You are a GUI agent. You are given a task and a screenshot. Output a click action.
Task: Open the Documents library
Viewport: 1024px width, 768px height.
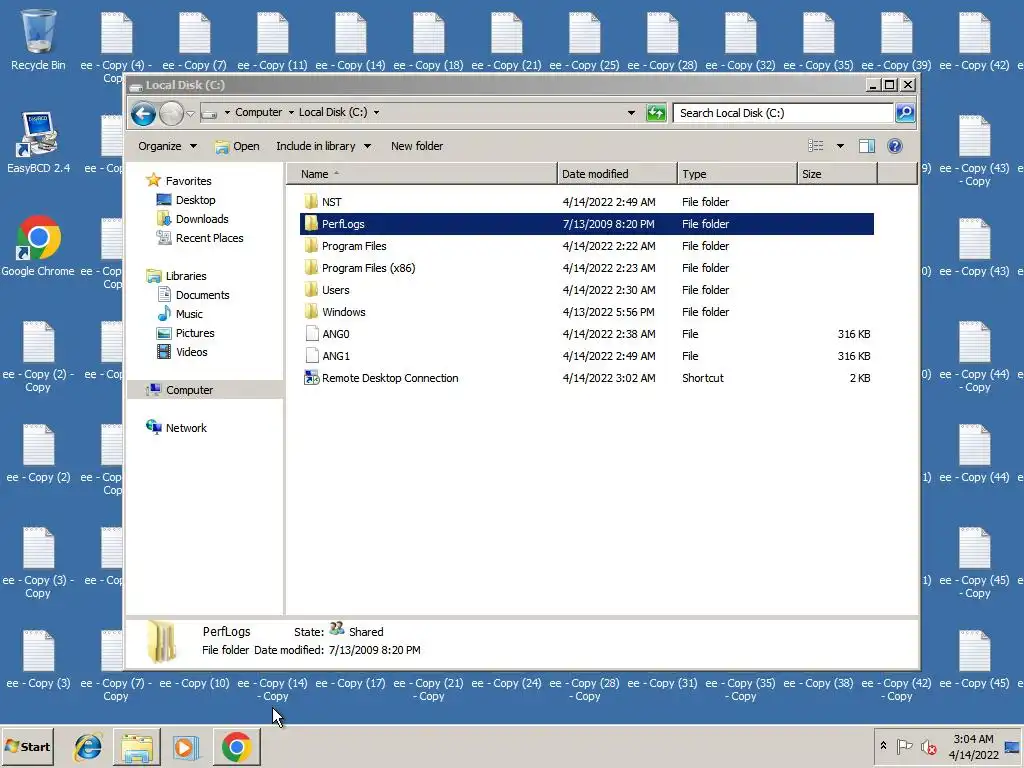202,295
